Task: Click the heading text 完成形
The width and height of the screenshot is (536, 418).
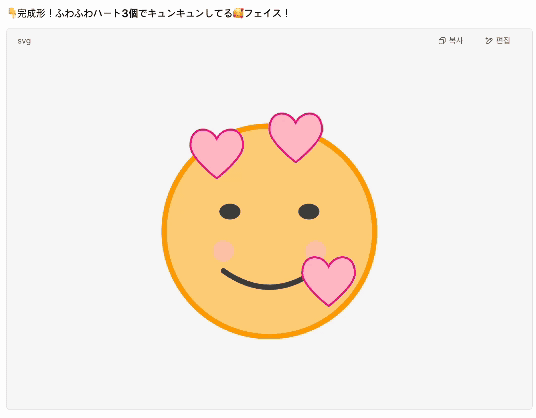Action: (x=31, y=13)
